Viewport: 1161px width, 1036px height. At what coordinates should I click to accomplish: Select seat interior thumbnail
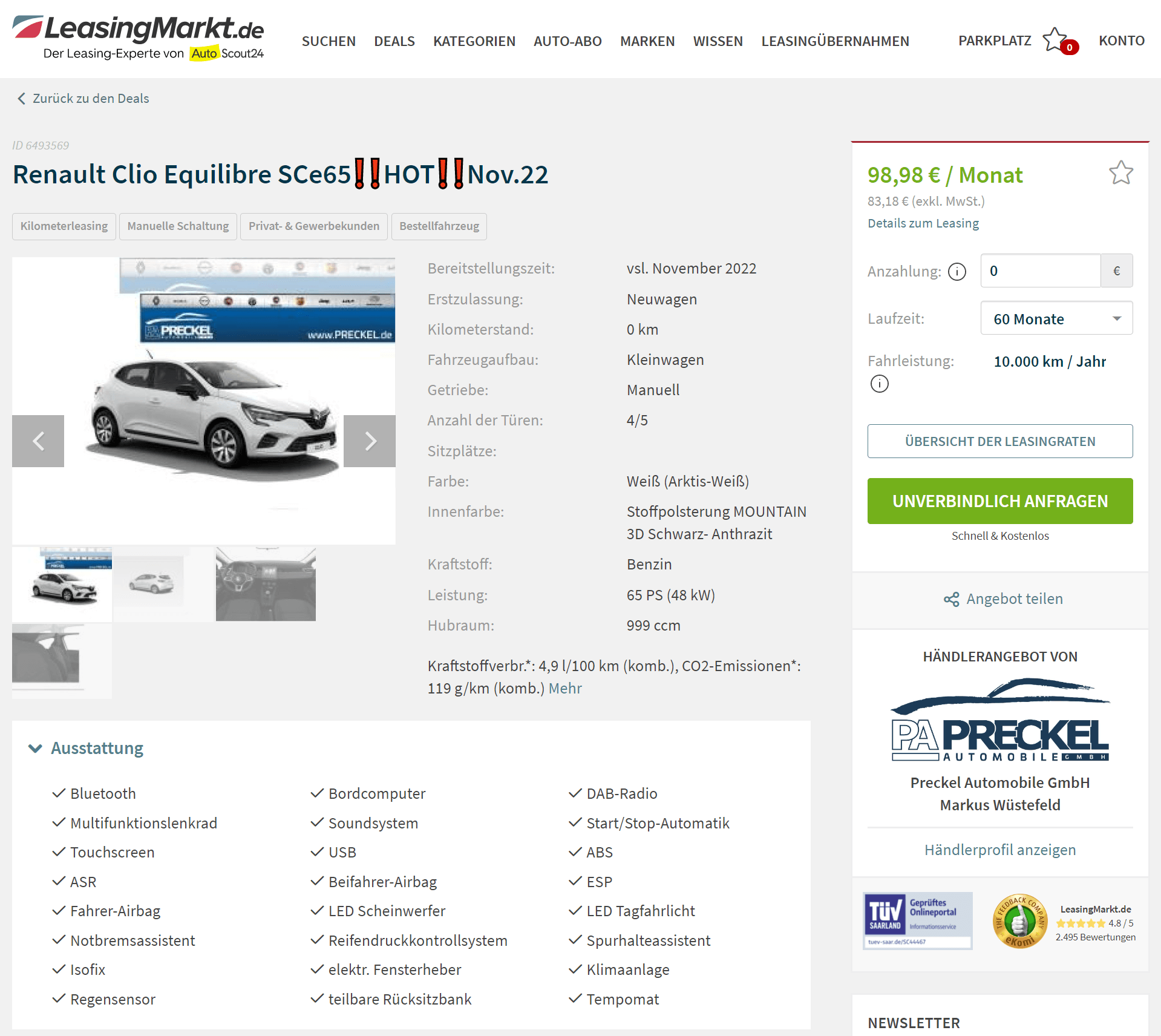[x=62, y=661]
